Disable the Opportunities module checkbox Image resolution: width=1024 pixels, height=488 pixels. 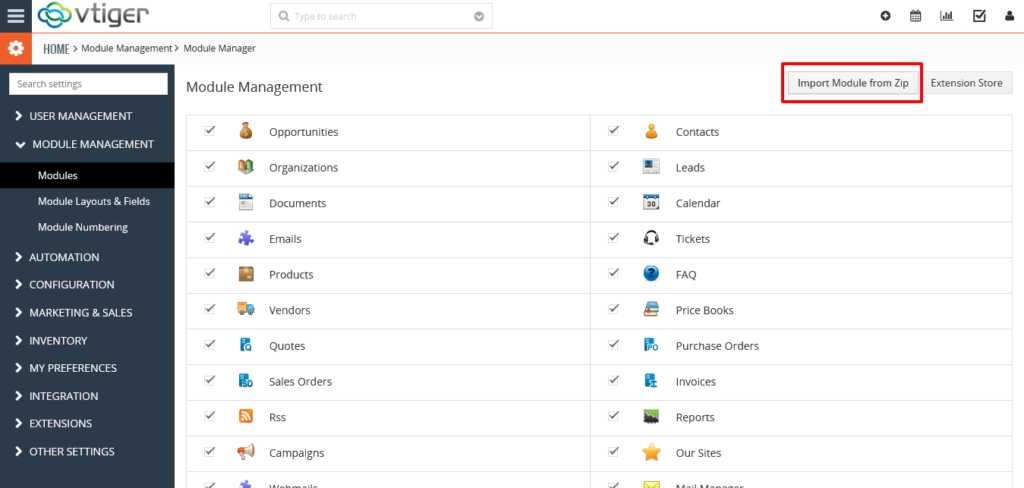(x=210, y=131)
